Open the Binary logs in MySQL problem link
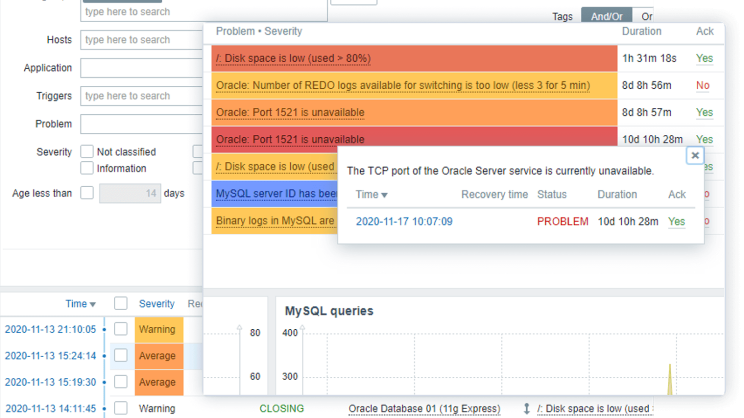Viewport: 744px width, 418px height. [x=275, y=221]
